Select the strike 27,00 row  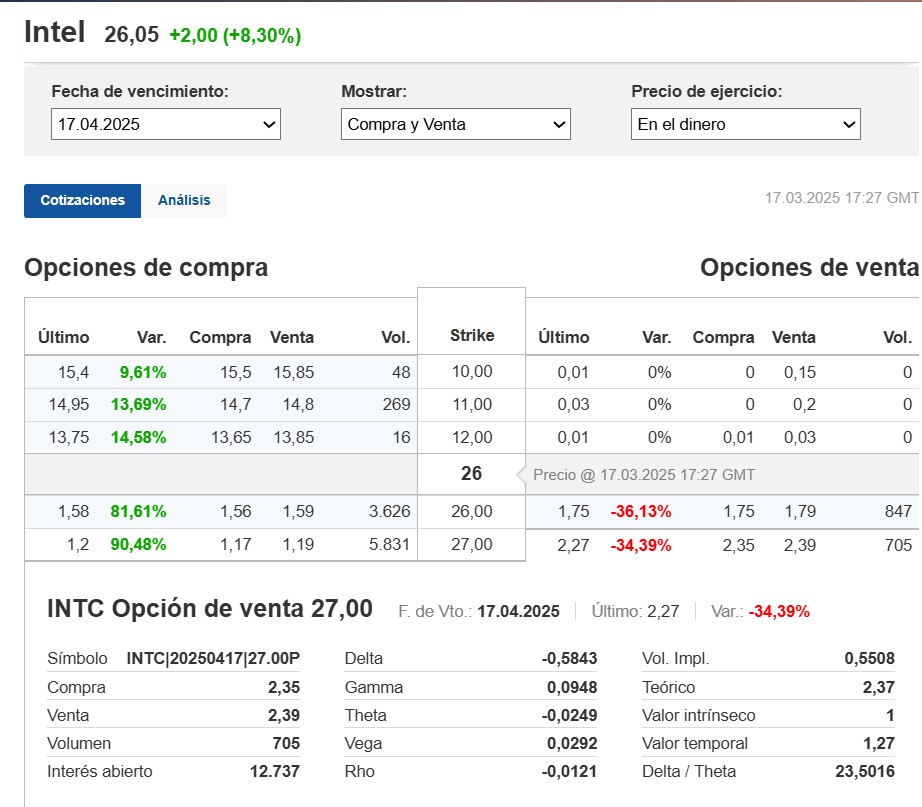472,545
